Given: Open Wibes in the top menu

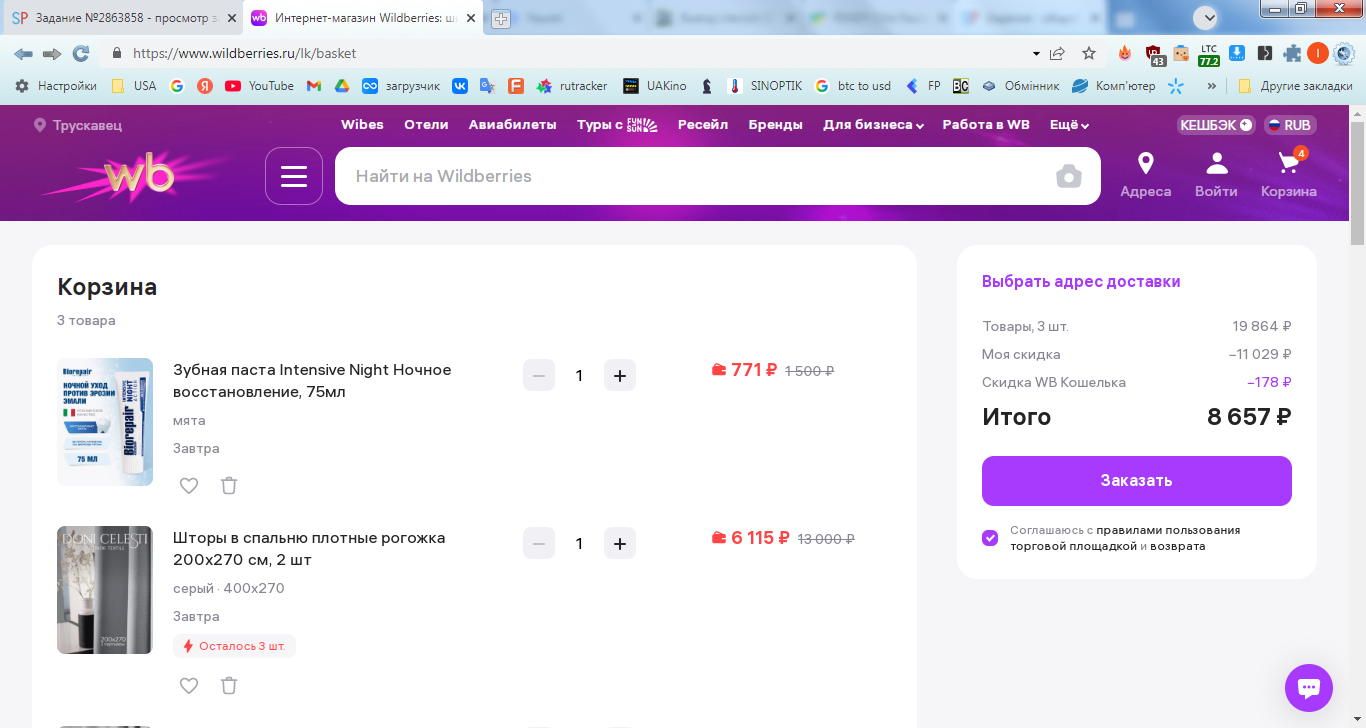Looking at the screenshot, I should pyautogui.click(x=362, y=125).
